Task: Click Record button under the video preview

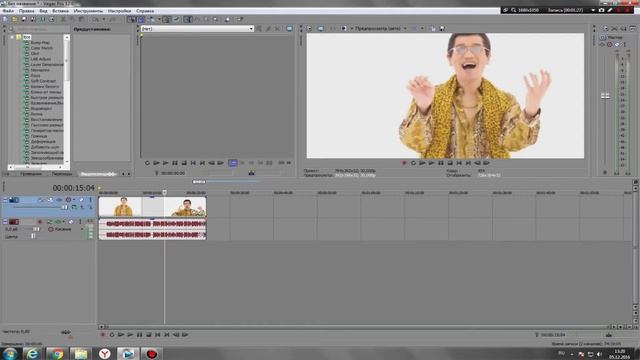Action: [404, 163]
